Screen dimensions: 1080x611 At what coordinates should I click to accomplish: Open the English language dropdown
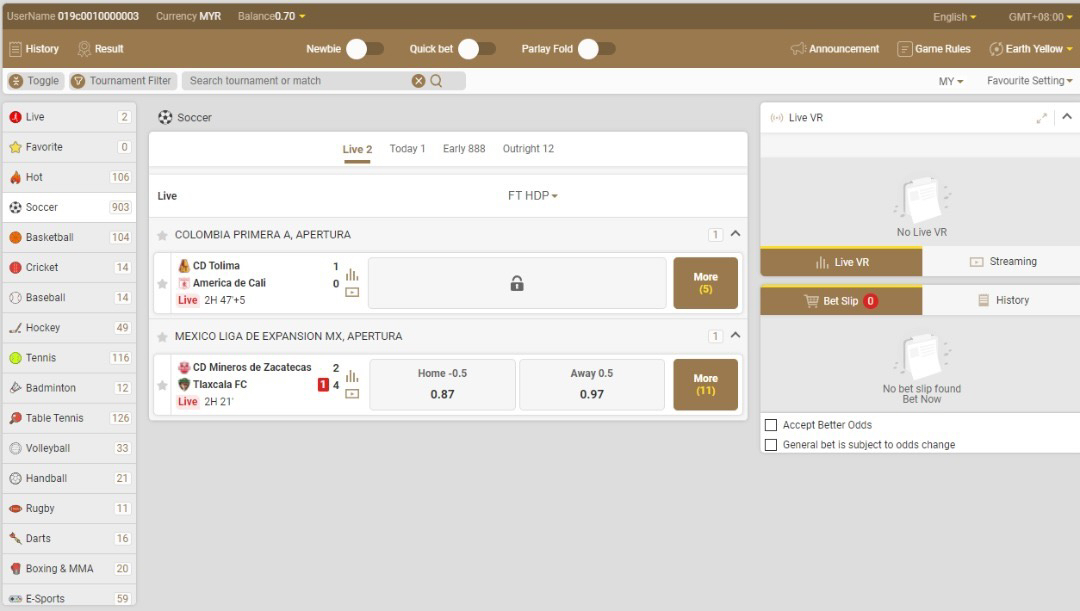pyautogui.click(x=954, y=17)
